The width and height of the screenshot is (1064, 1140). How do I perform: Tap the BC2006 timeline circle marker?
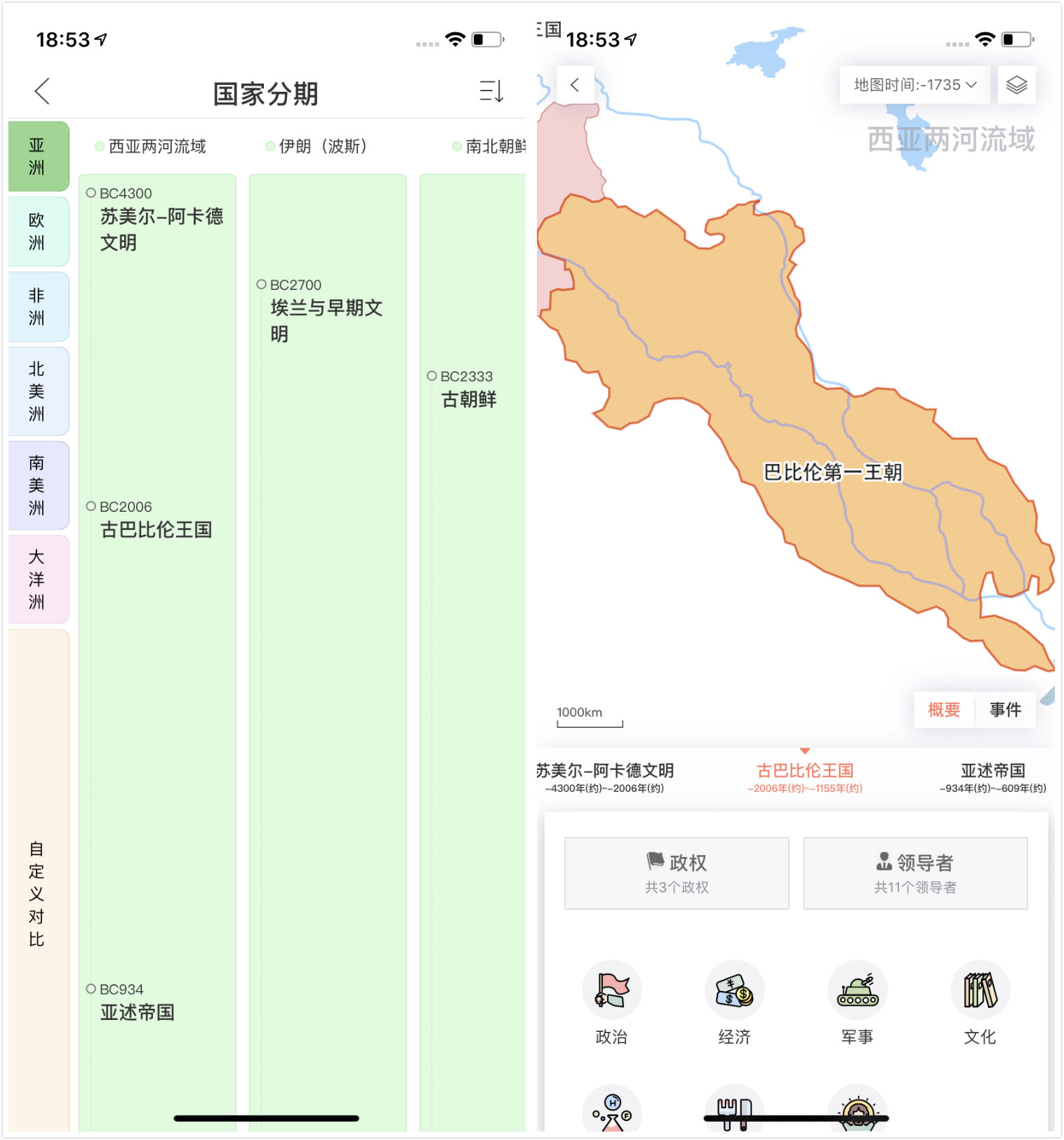coord(91,506)
